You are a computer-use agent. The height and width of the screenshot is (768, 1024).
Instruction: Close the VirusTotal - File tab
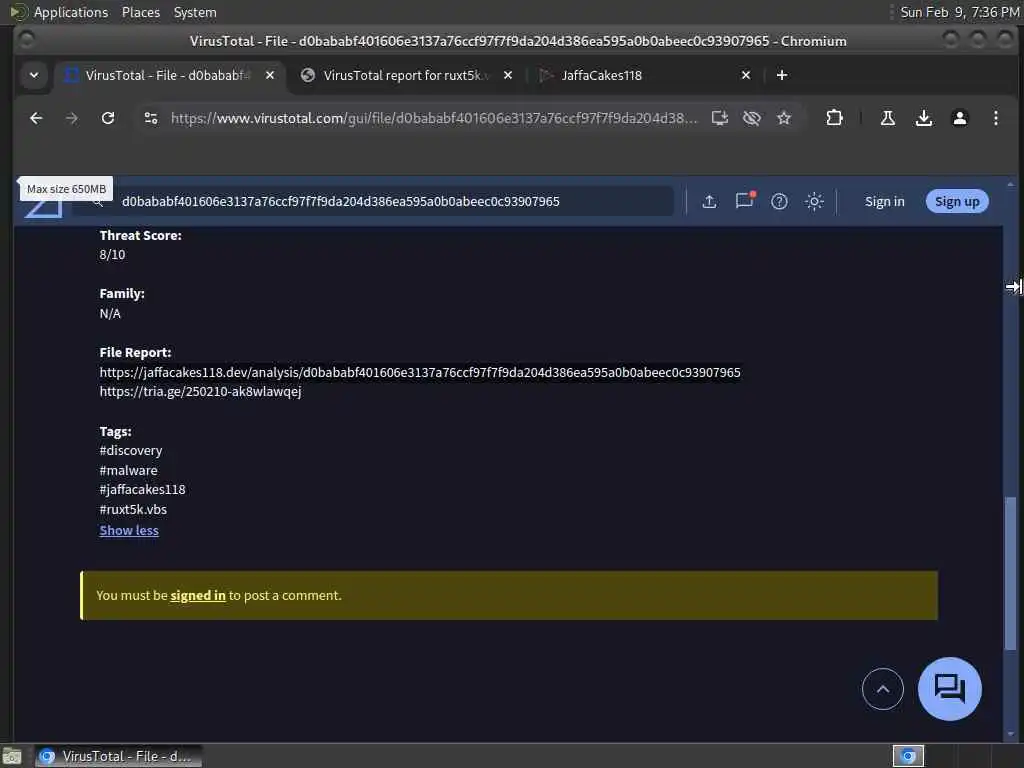[x=270, y=75]
